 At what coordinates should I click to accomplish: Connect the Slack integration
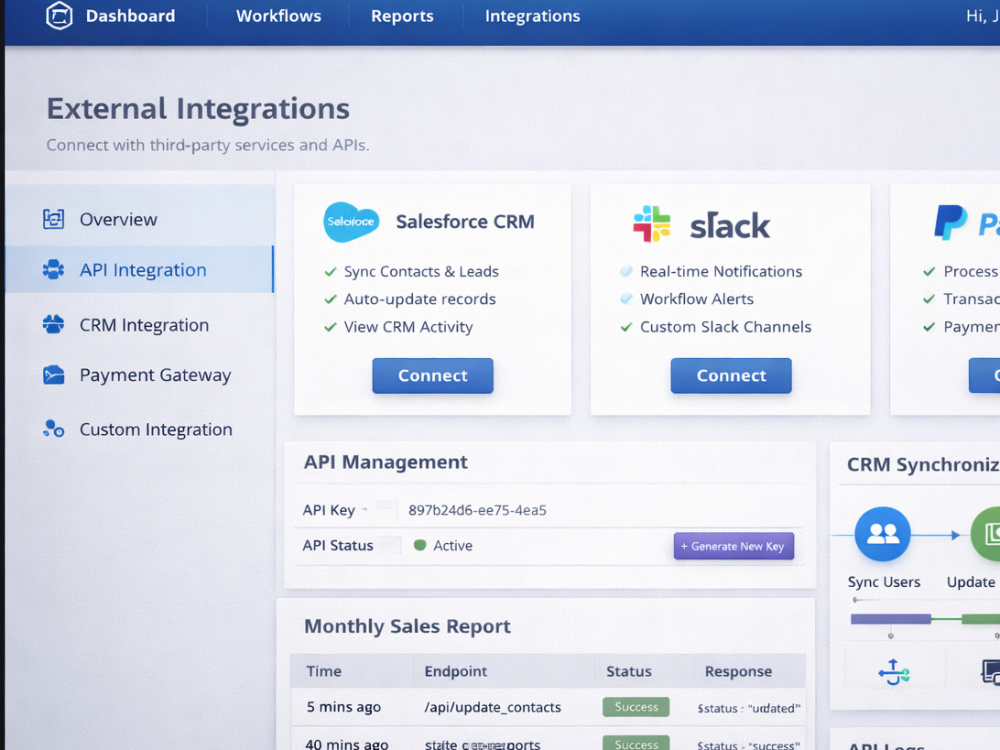pyautogui.click(x=731, y=376)
